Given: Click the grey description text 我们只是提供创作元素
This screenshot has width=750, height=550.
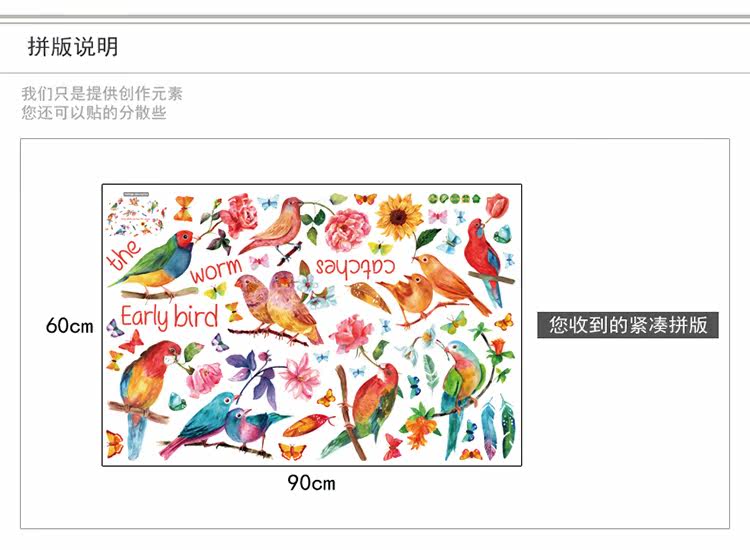Looking at the screenshot, I should [x=102, y=93].
